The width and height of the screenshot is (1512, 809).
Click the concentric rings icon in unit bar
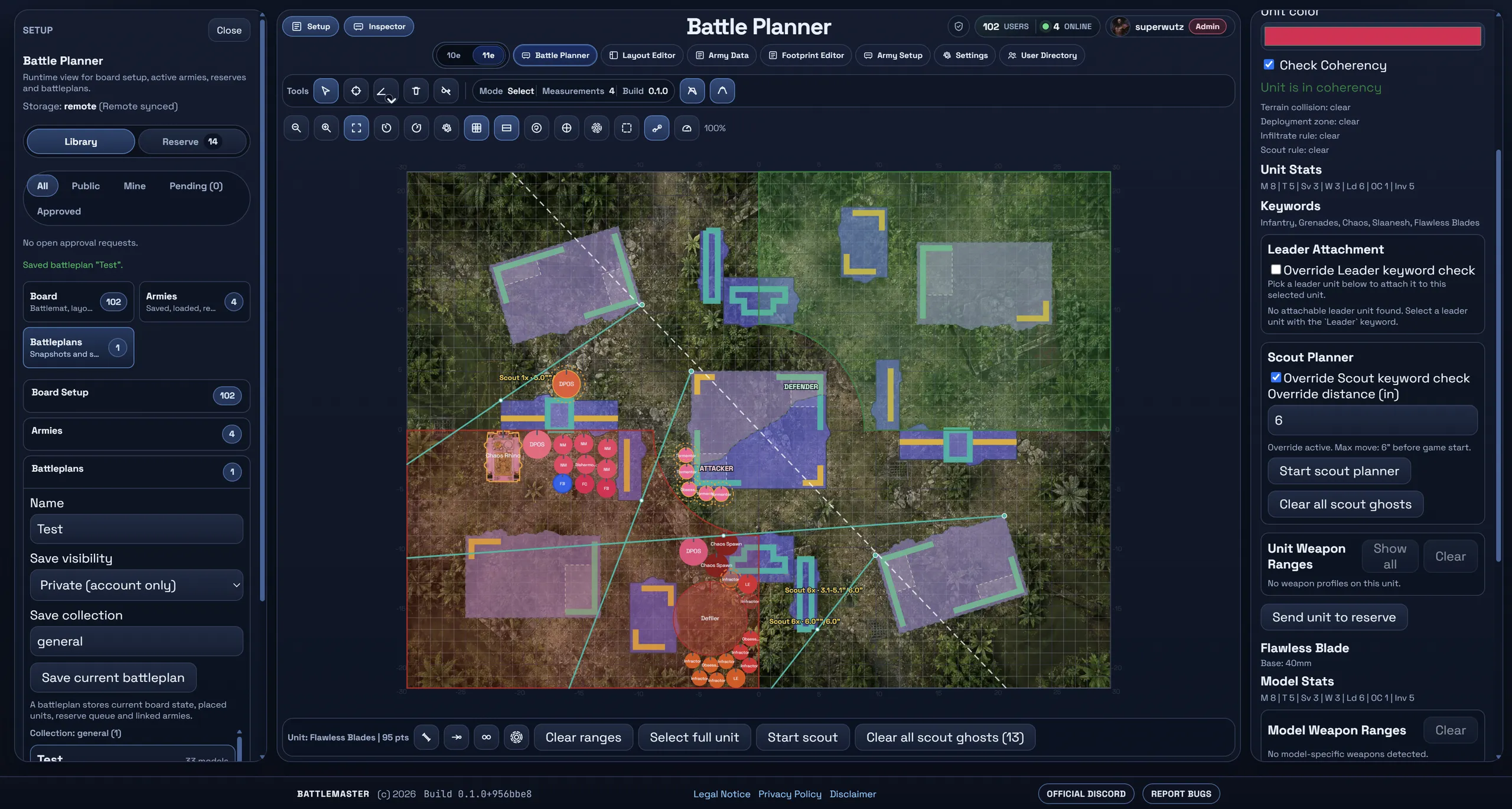[516, 737]
